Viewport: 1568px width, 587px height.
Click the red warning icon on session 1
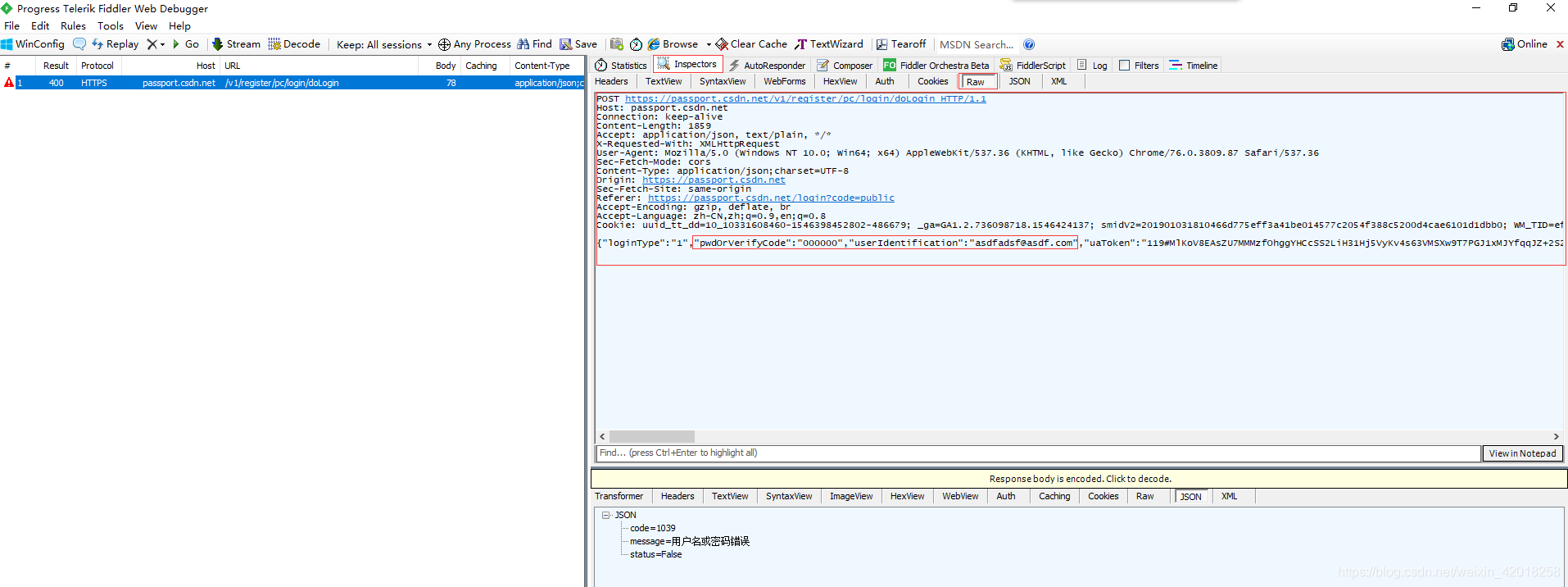pos(9,82)
